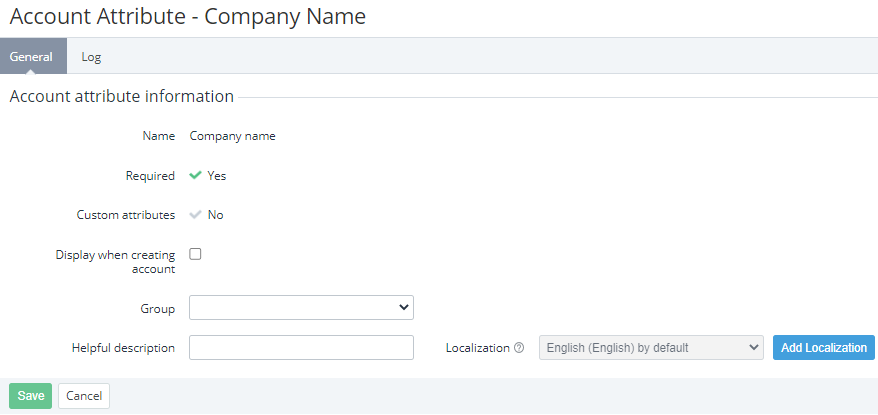Select the Company name value text
The image size is (878, 415).
(233, 136)
